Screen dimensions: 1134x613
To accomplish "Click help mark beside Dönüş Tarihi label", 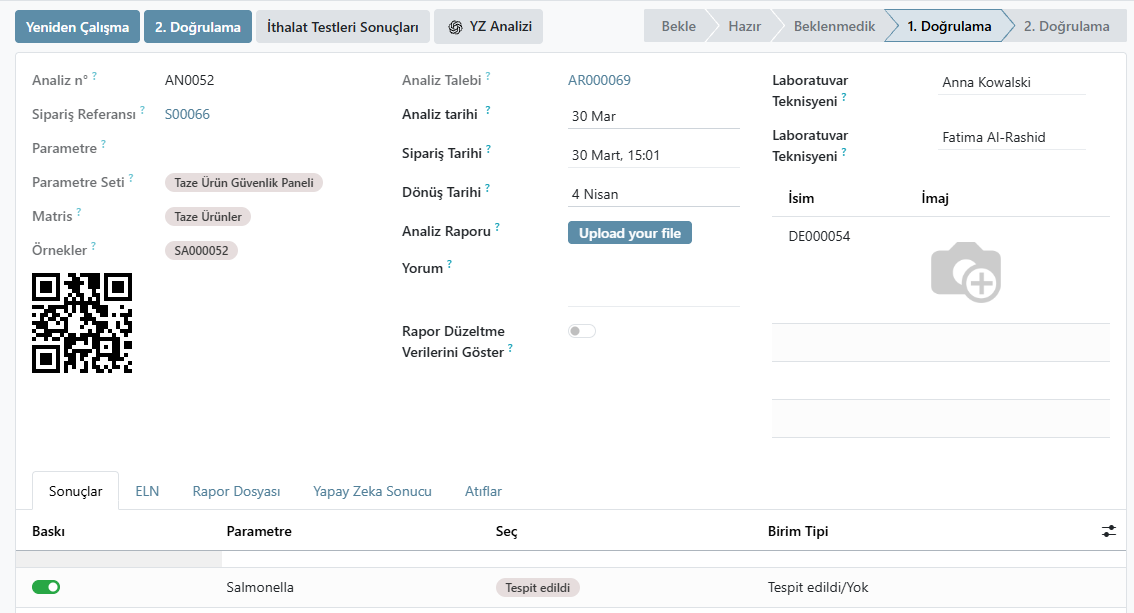I will click(487, 188).
